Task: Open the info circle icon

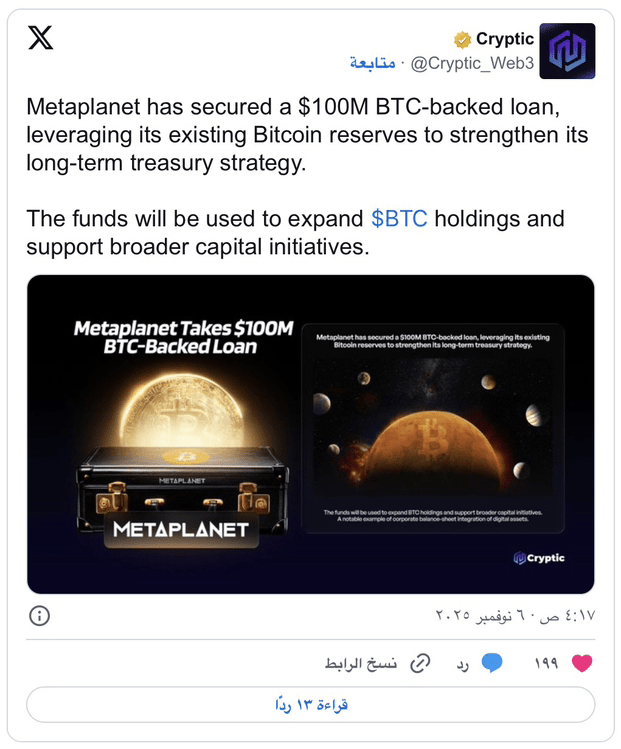Action: pos(39,616)
